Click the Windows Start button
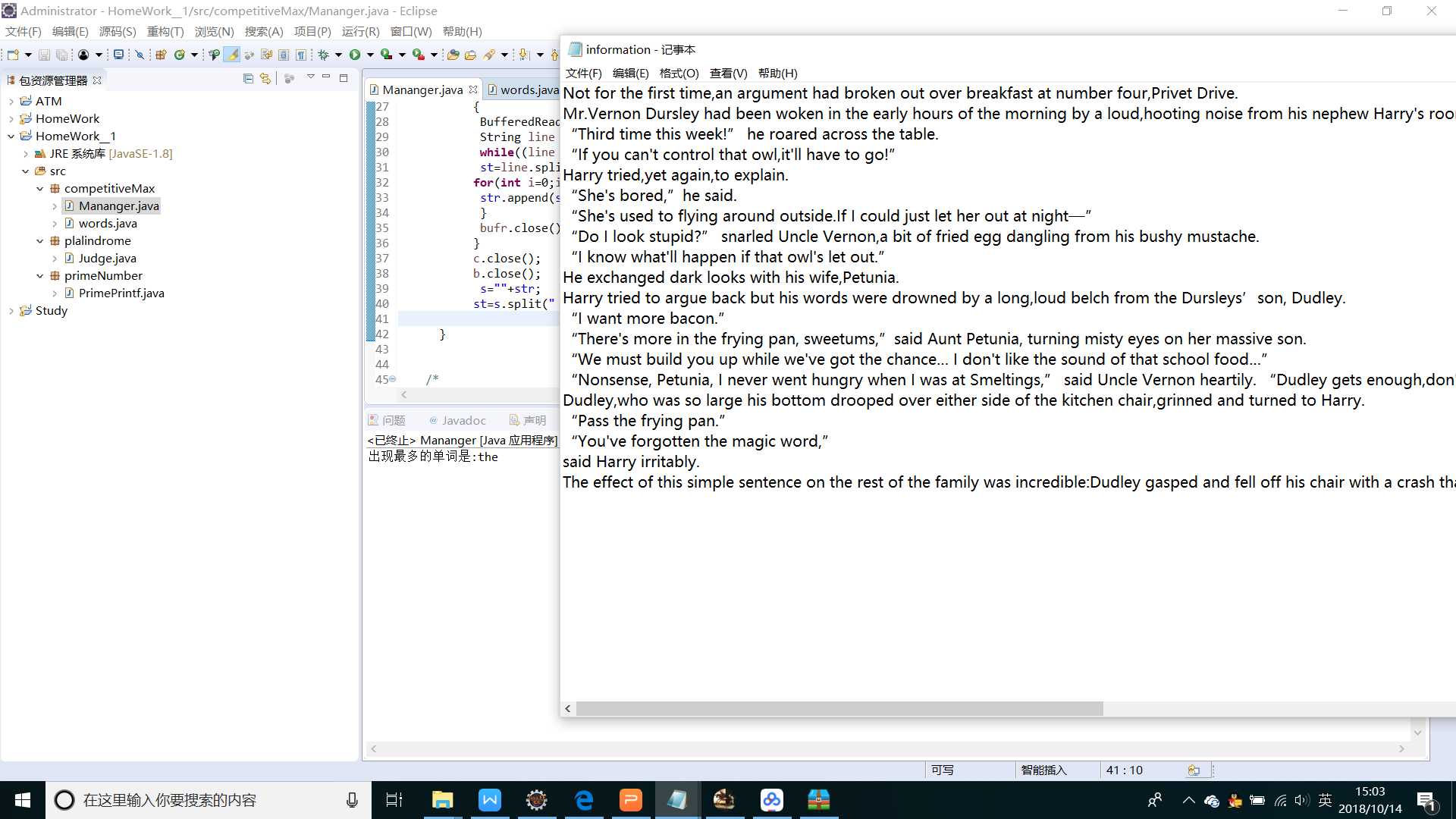 (23, 800)
